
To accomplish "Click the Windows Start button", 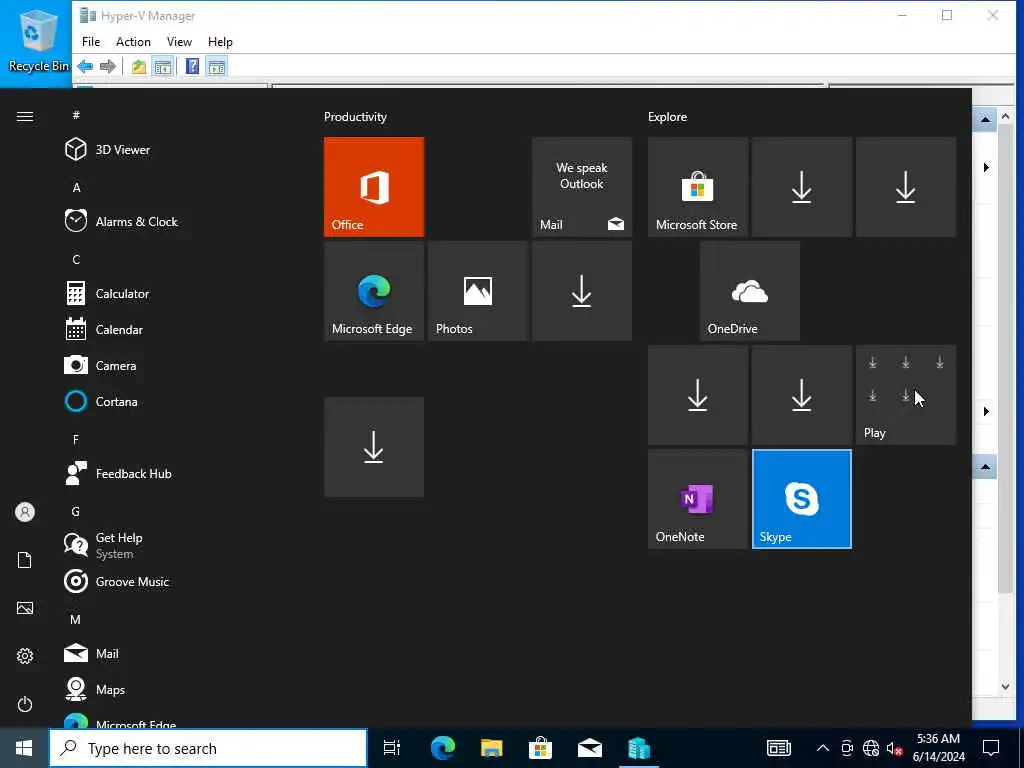I will 24,748.
